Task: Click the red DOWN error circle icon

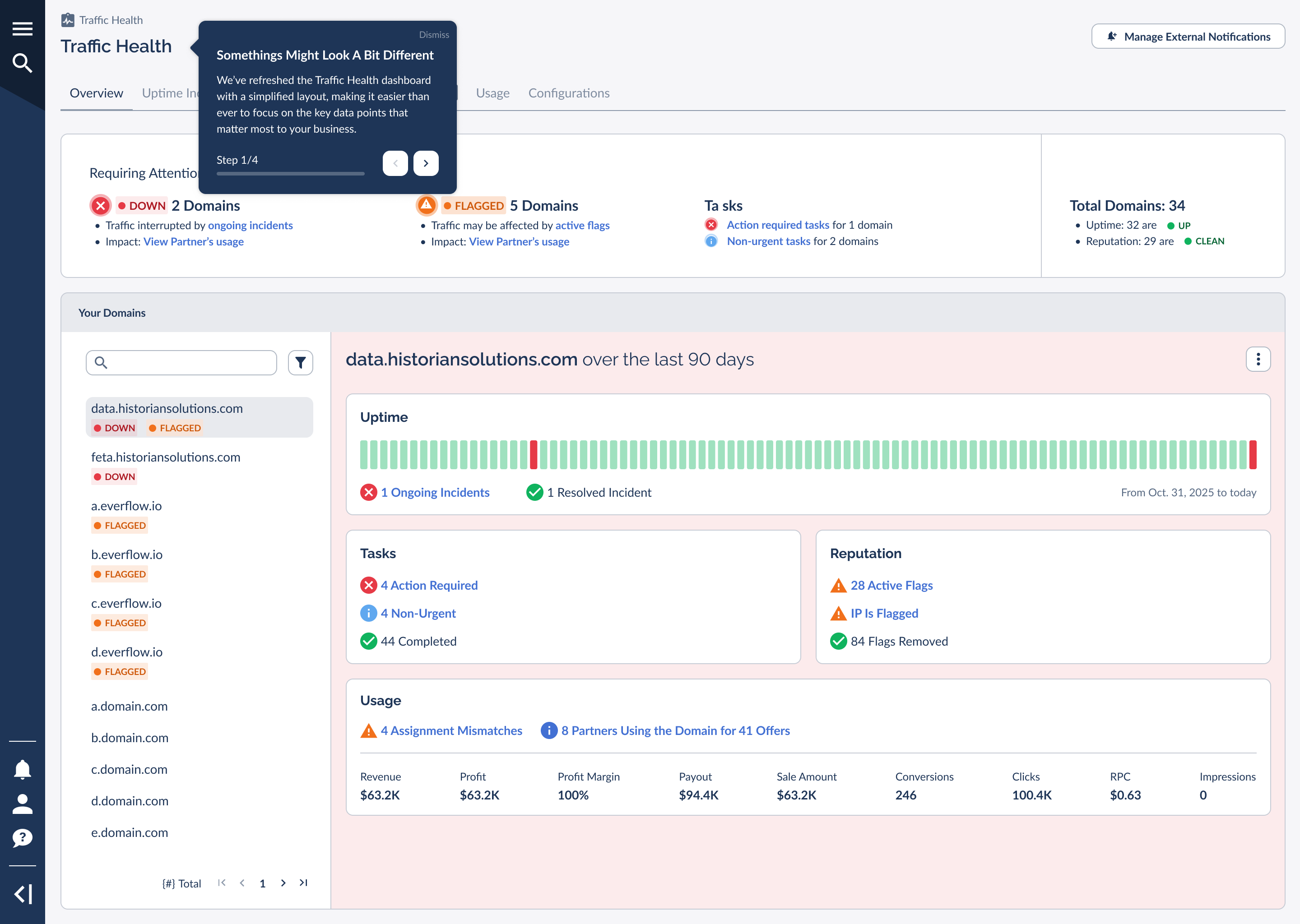Action: (100, 205)
